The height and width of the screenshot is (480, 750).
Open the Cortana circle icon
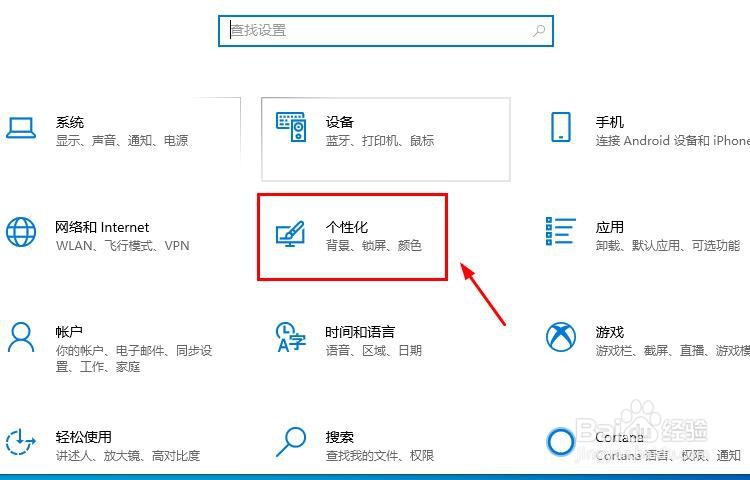[561, 442]
